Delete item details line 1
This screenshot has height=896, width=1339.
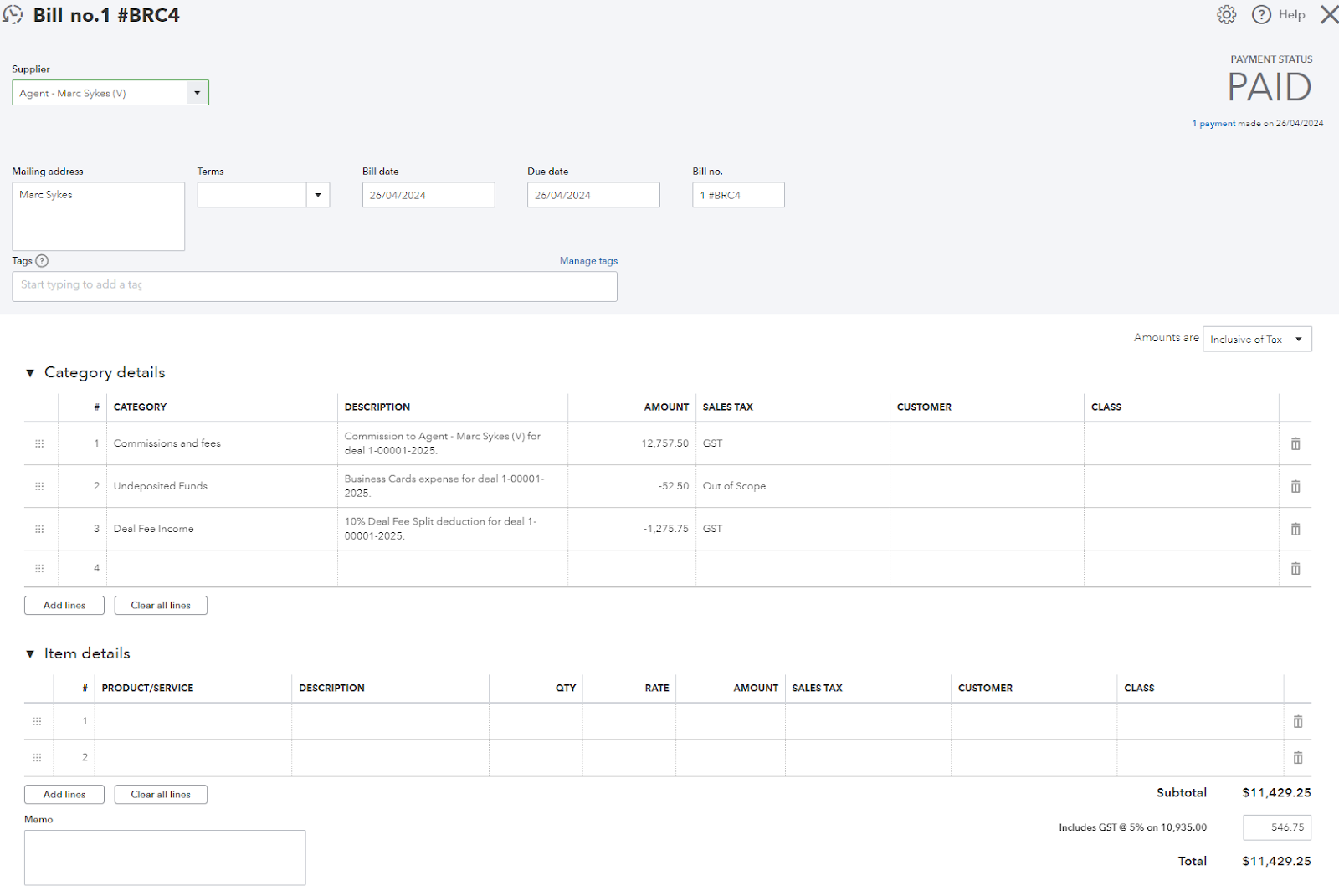(x=1298, y=721)
